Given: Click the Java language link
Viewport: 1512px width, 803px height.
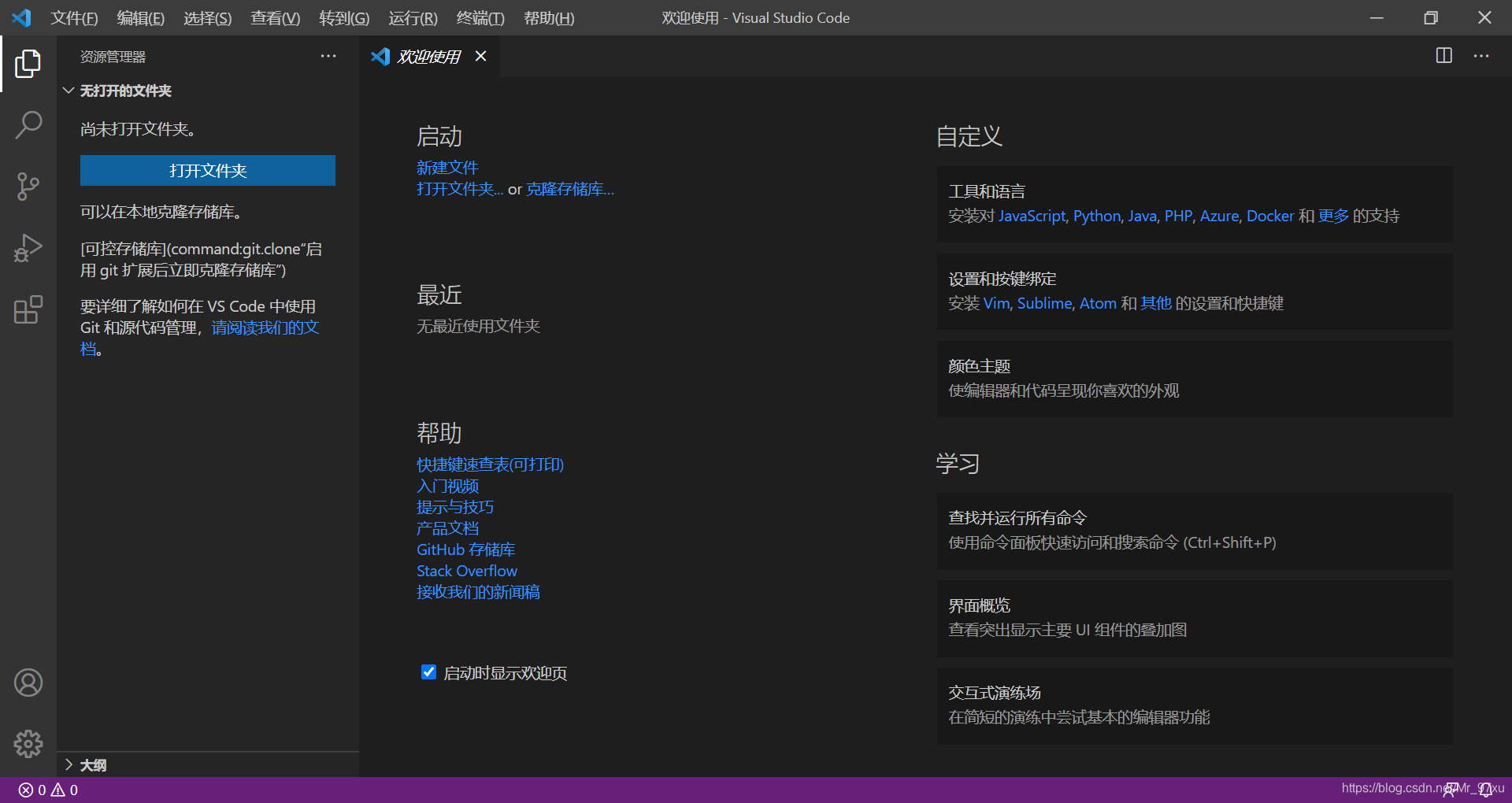Looking at the screenshot, I should [1142, 216].
